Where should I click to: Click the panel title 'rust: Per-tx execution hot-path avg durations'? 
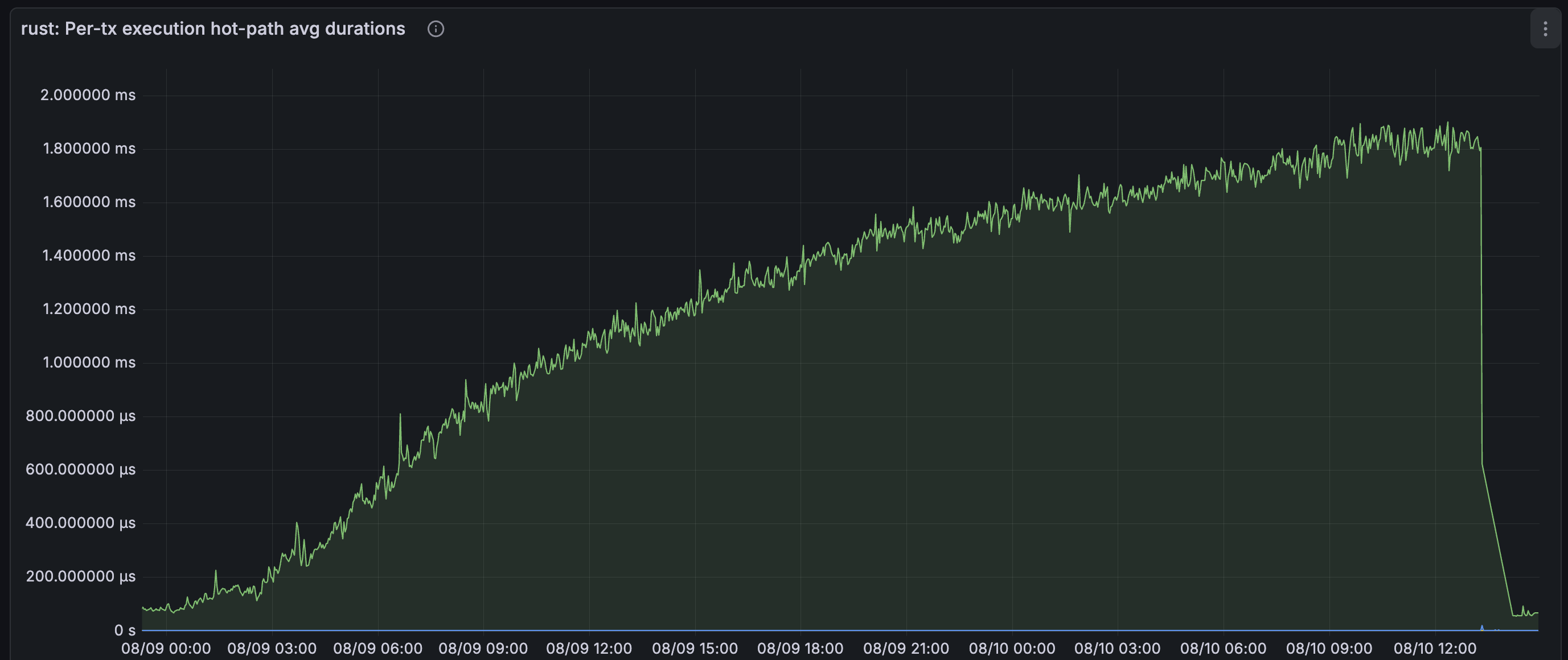213,28
